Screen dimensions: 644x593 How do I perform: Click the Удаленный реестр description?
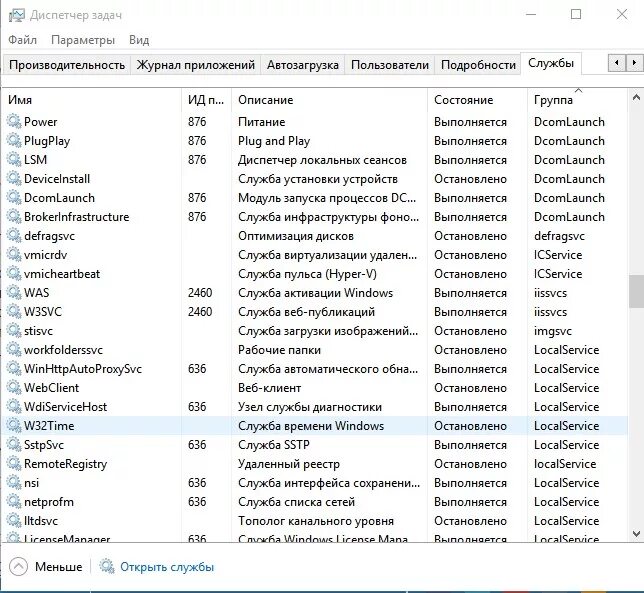289,464
